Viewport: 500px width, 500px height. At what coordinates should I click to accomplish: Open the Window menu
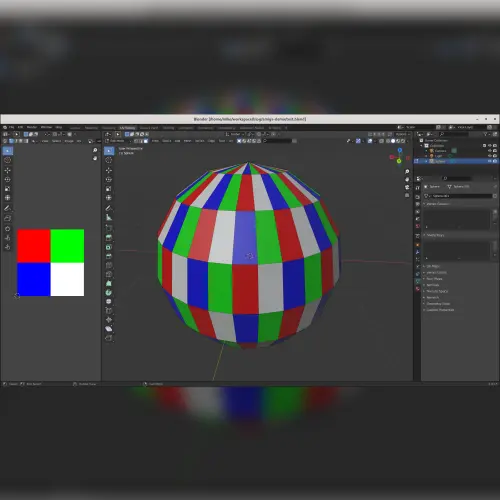46,127
